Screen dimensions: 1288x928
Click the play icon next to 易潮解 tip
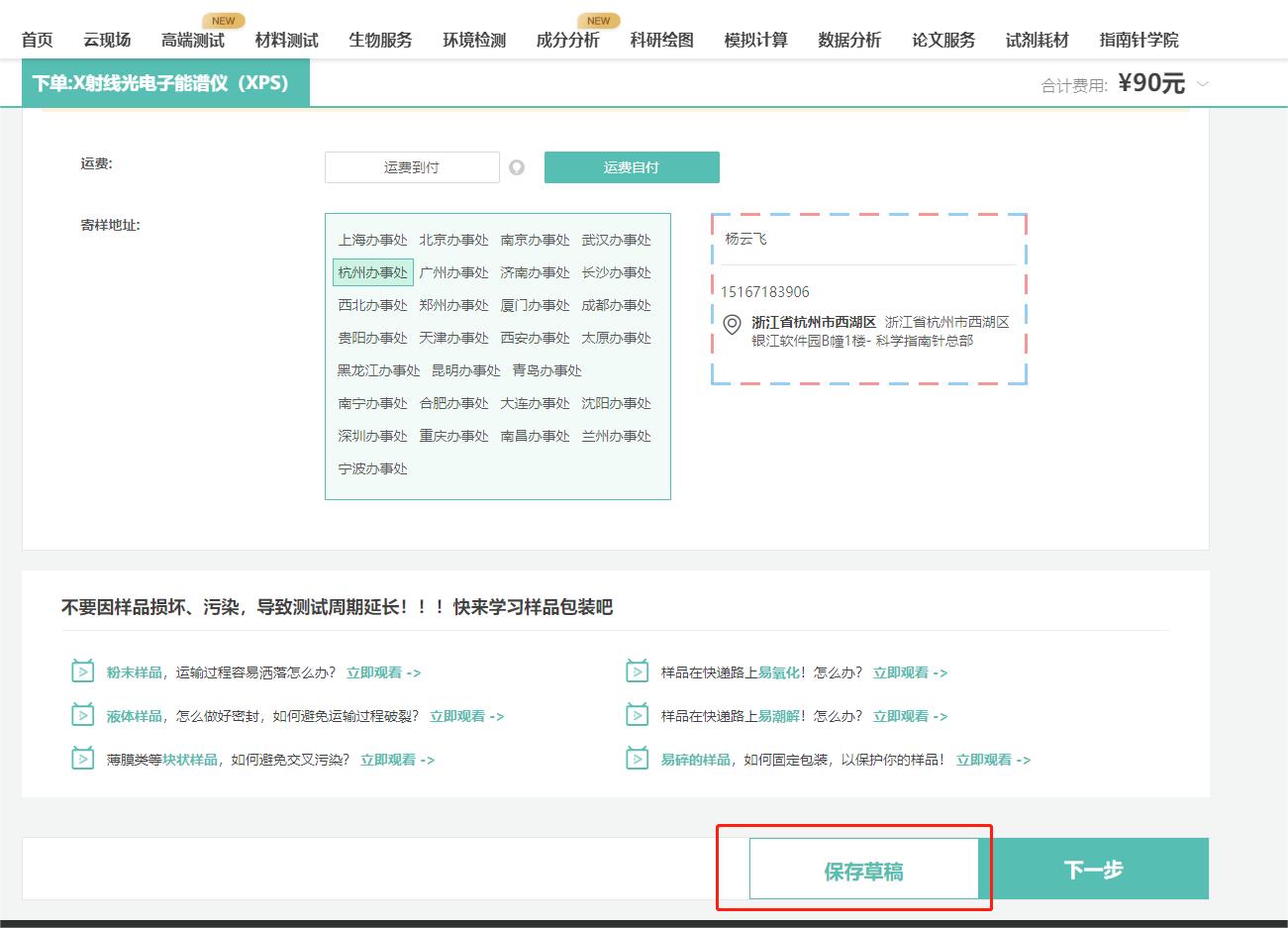pos(637,715)
